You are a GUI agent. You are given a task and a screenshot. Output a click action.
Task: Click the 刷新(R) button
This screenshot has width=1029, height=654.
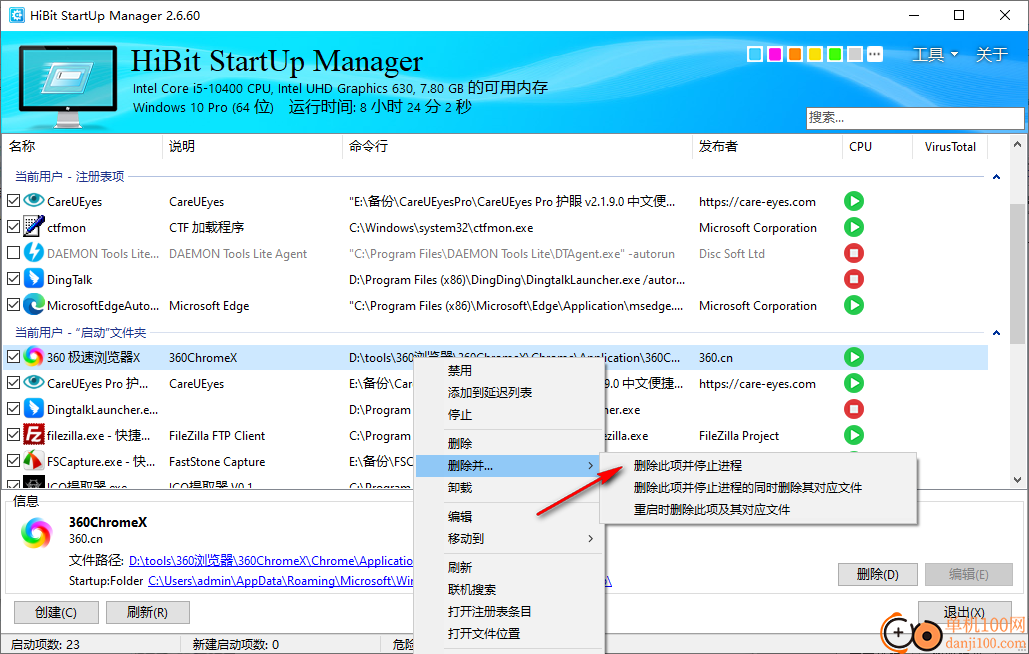click(x=148, y=612)
